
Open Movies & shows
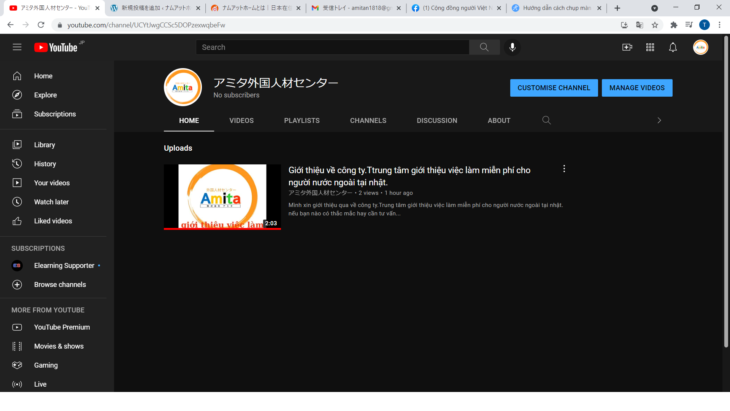[57, 346]
